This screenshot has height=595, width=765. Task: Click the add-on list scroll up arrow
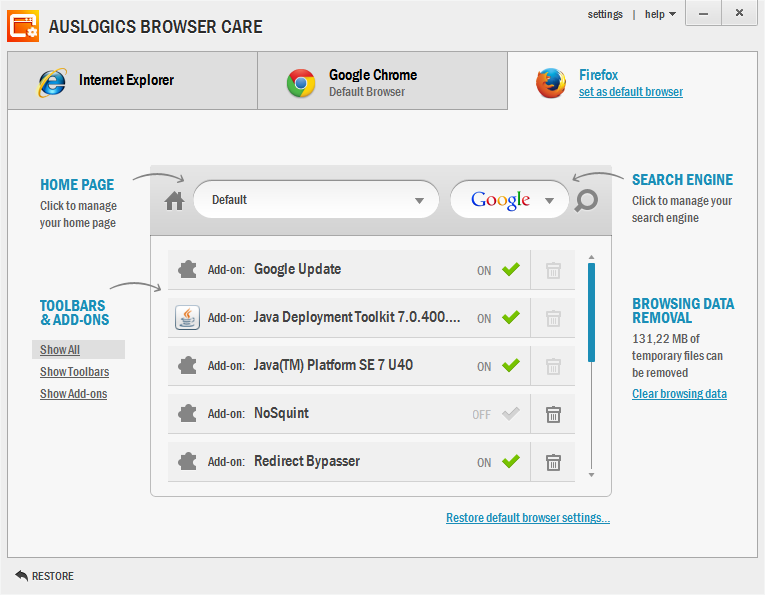(591, 257)
